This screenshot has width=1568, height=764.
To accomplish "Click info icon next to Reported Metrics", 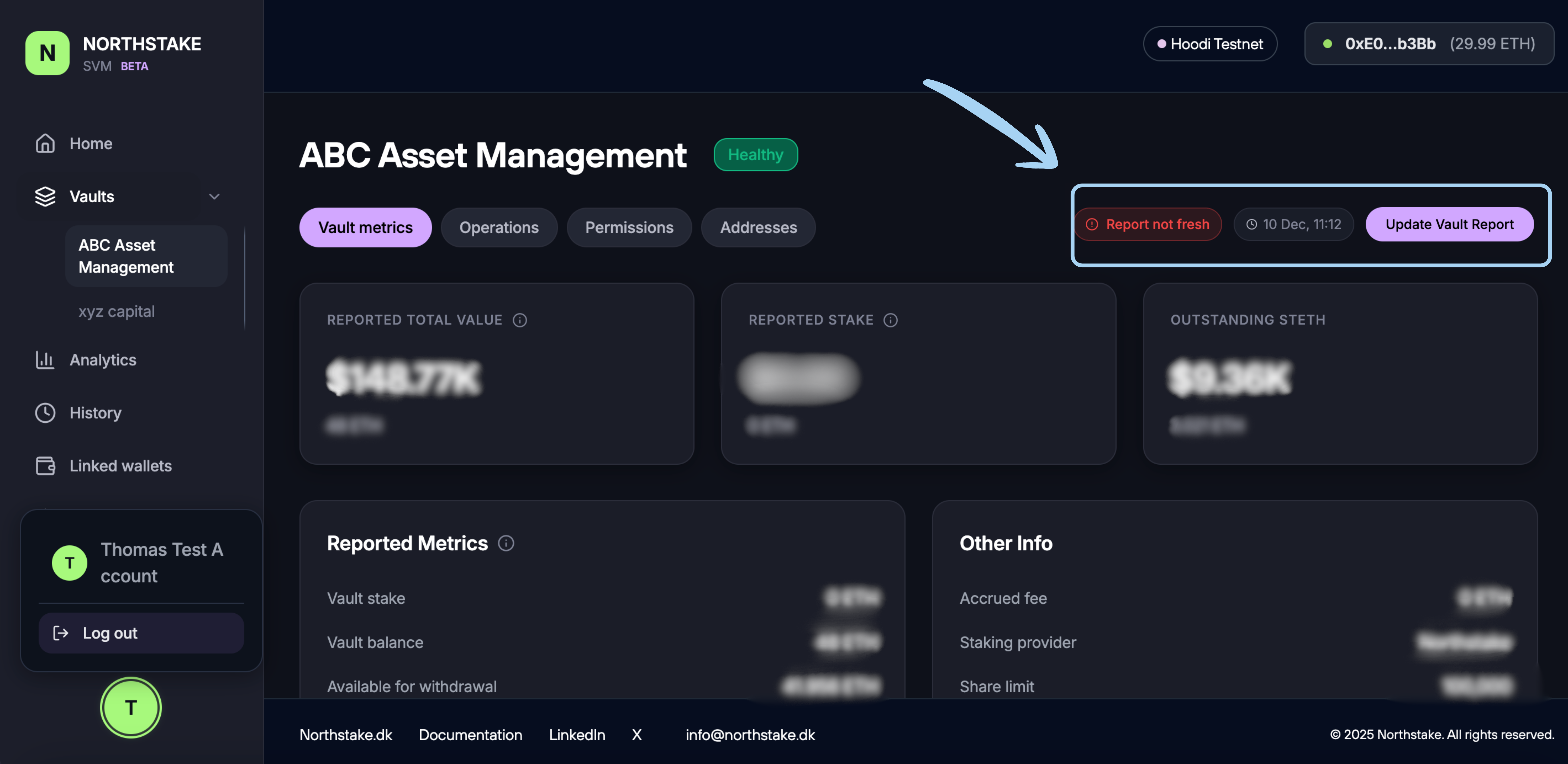I will [x=506, y=543].
